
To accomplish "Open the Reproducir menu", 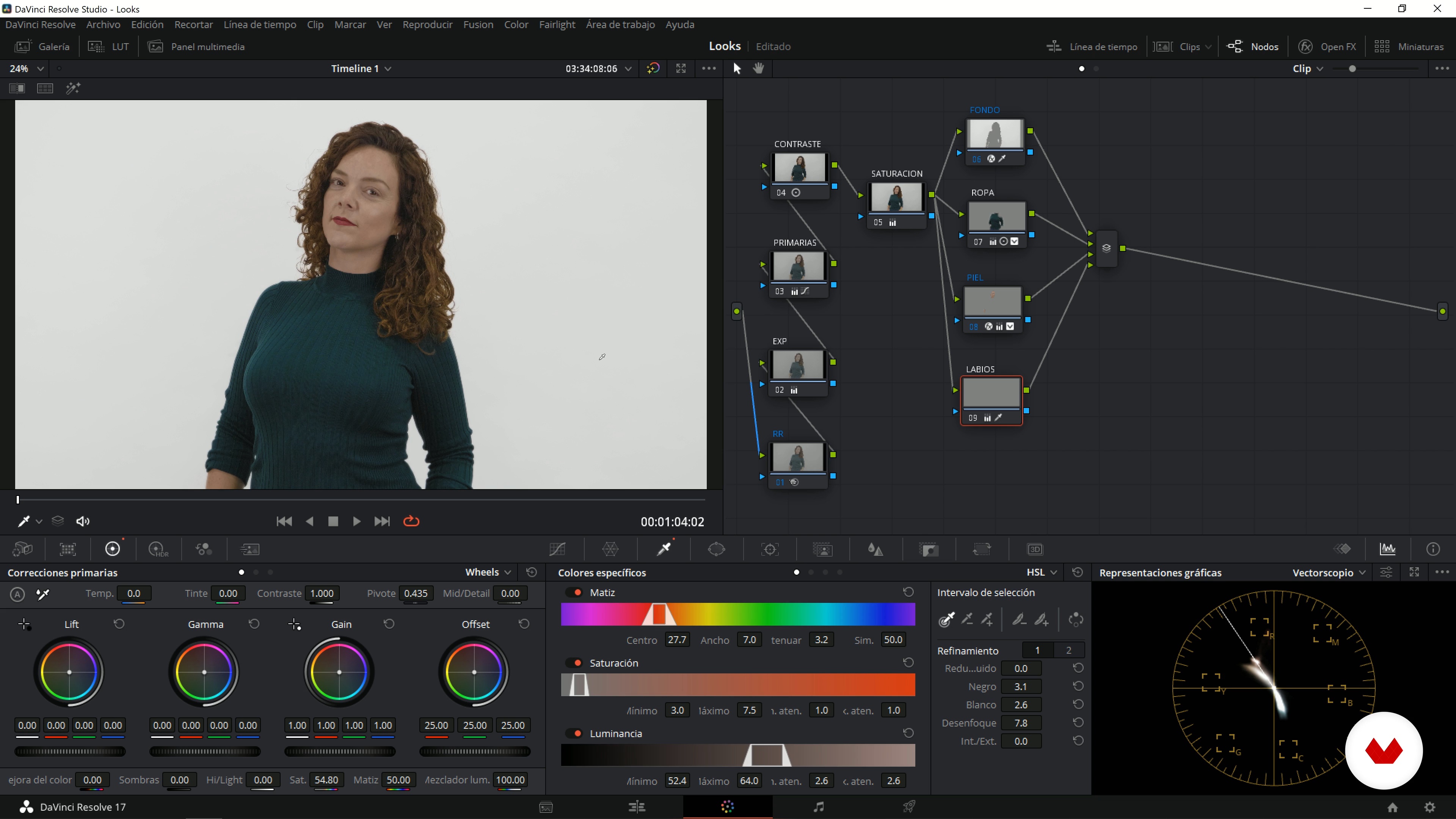I will click(x=427, y=25).
